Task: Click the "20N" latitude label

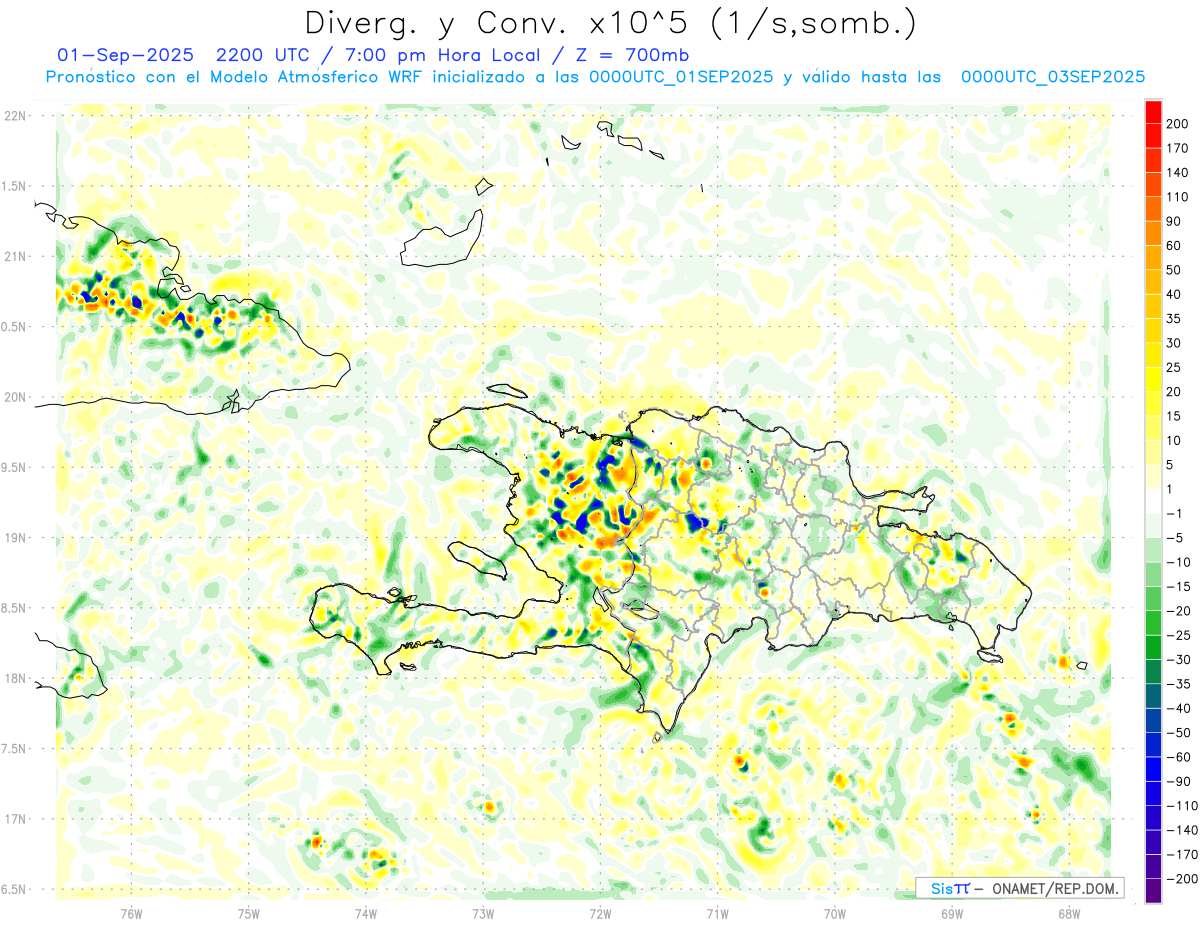Action: point(14,397)
